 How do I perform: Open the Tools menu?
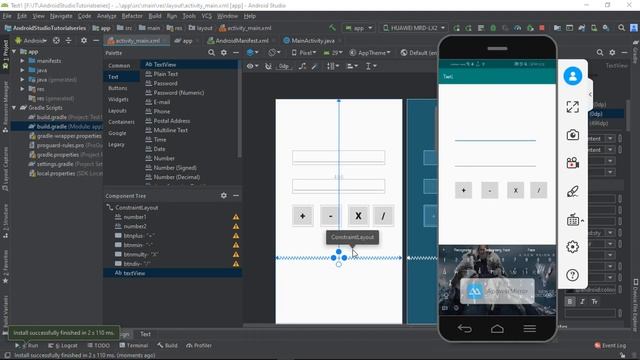pos(189,16)
